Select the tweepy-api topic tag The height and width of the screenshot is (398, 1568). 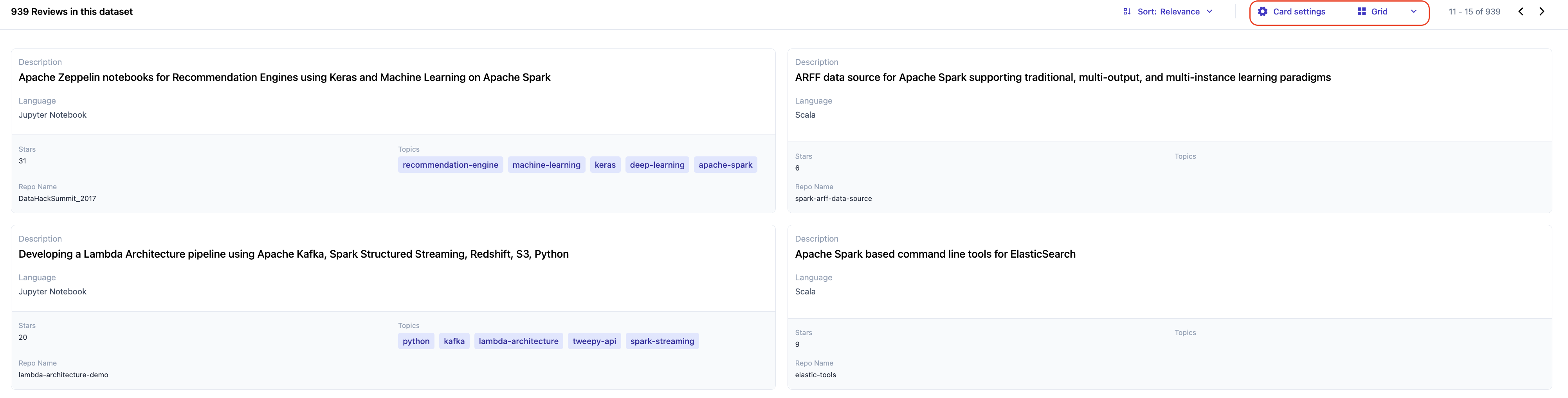(594, 341)
